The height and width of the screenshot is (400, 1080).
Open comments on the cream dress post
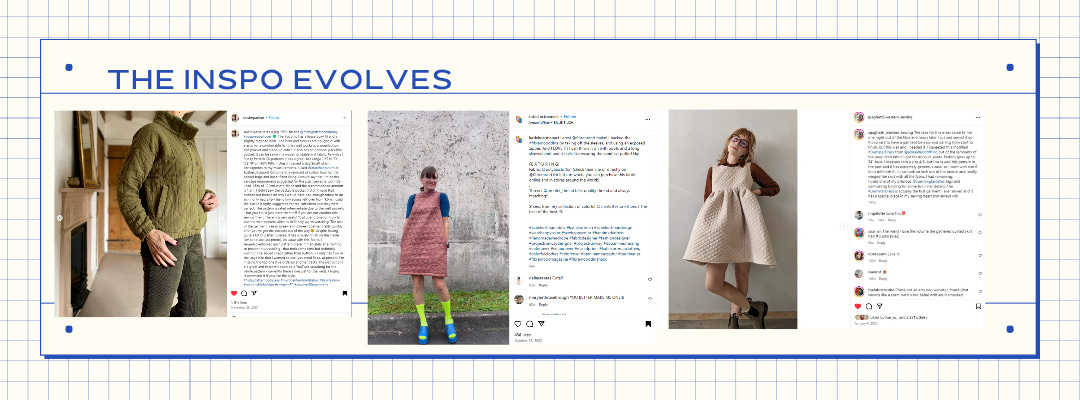coord(869,306)
